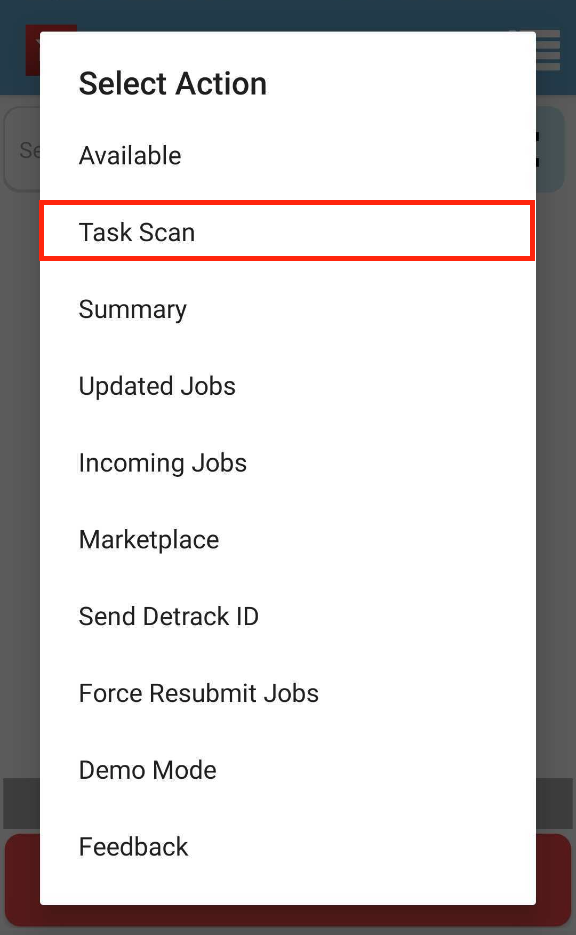Tap the red logo icon in header
The width and height of the screenshot is (576, 935).
pos(33,50)
